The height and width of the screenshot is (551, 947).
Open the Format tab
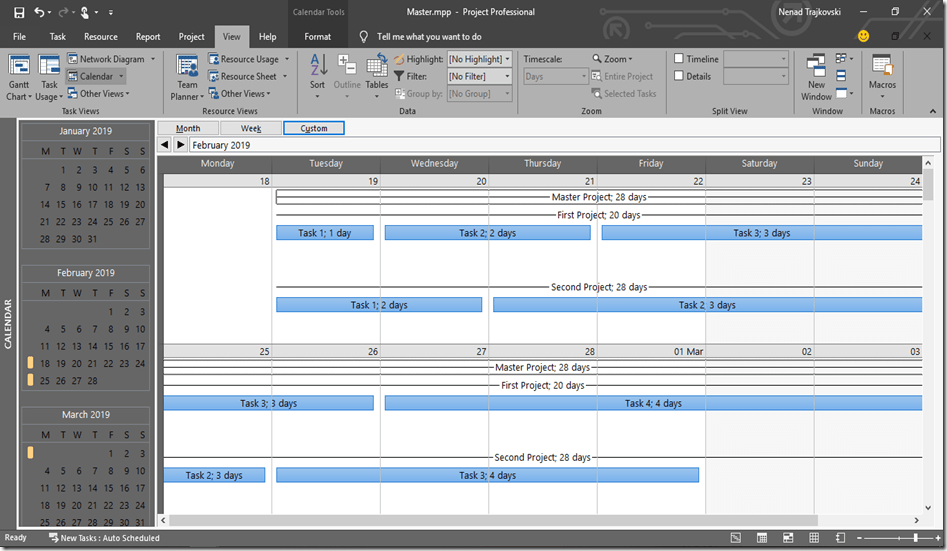pos(318,37)
